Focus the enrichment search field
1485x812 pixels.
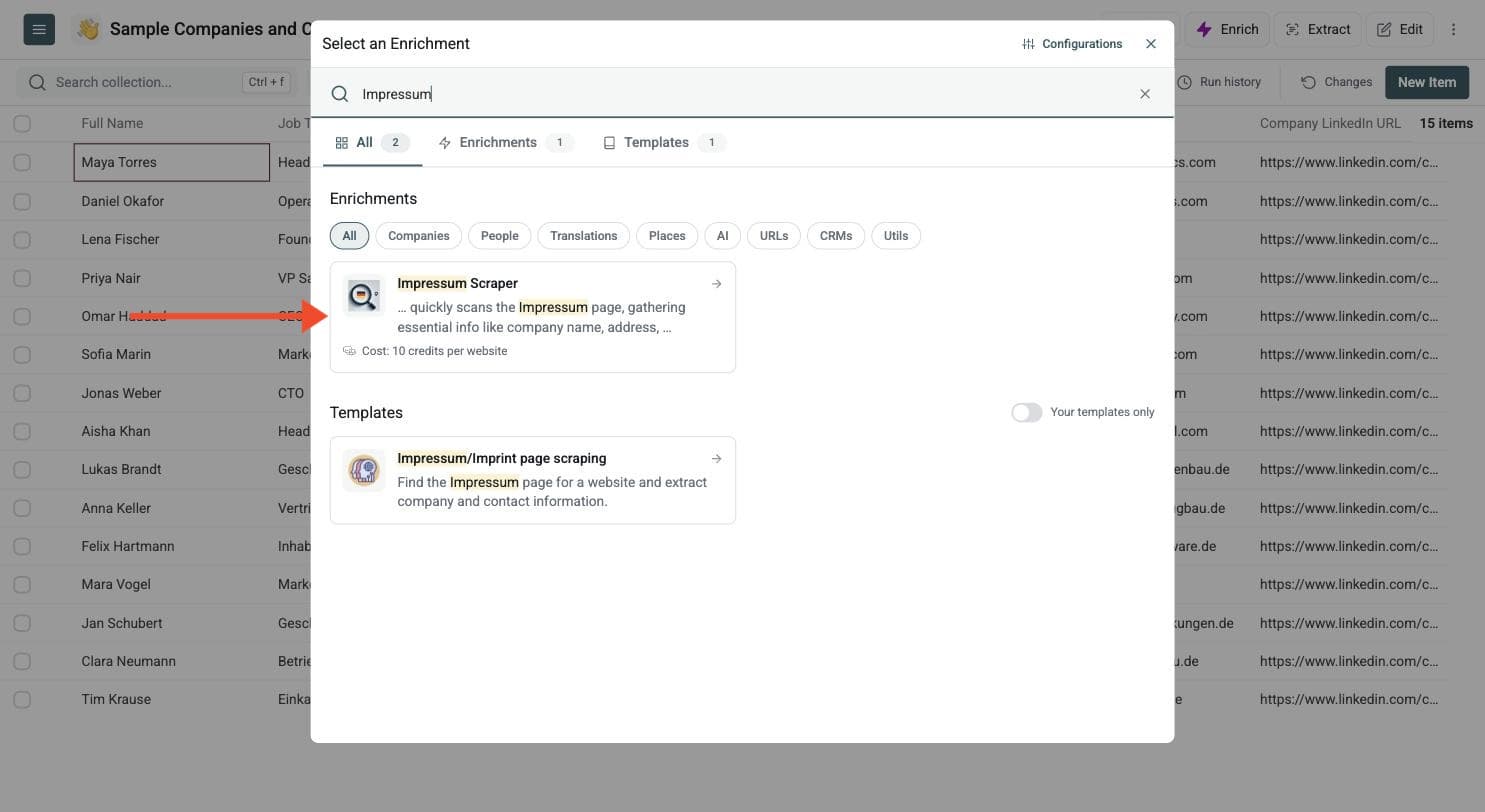coord(742,94)
